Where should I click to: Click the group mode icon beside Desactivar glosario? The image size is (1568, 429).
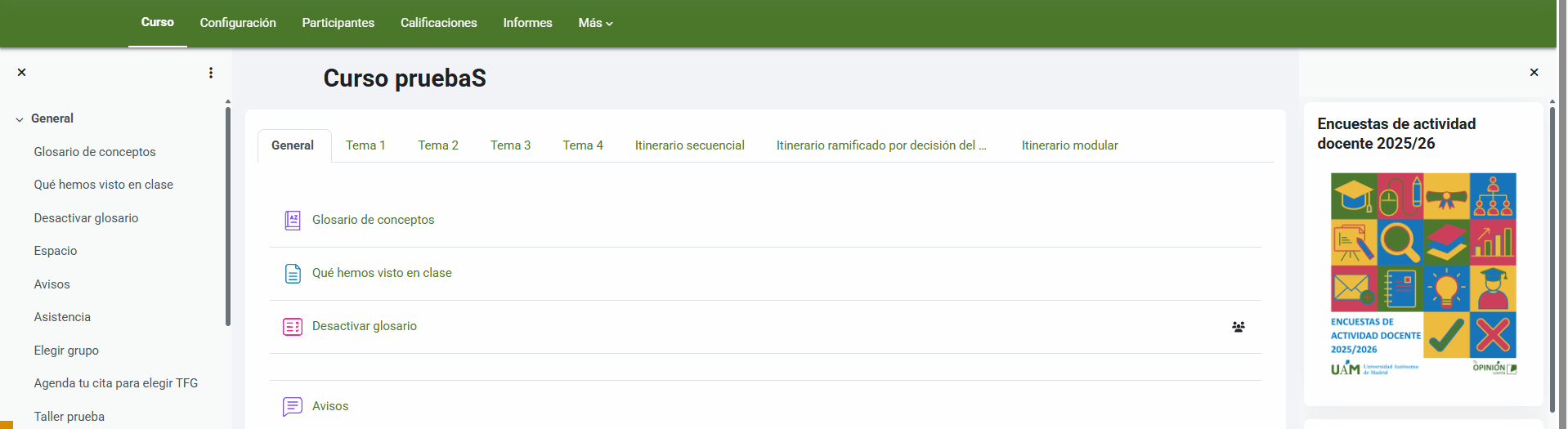pyautogui.click(x=1239, y=327)
